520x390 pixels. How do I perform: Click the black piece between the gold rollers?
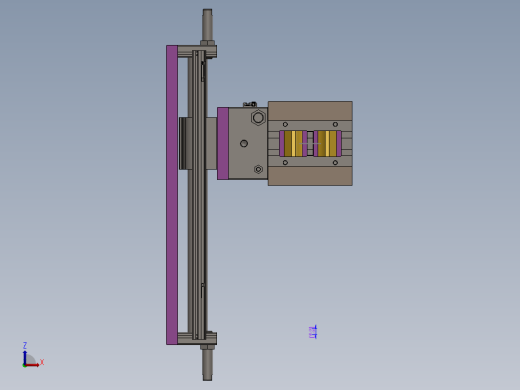(x=310, y=143)
